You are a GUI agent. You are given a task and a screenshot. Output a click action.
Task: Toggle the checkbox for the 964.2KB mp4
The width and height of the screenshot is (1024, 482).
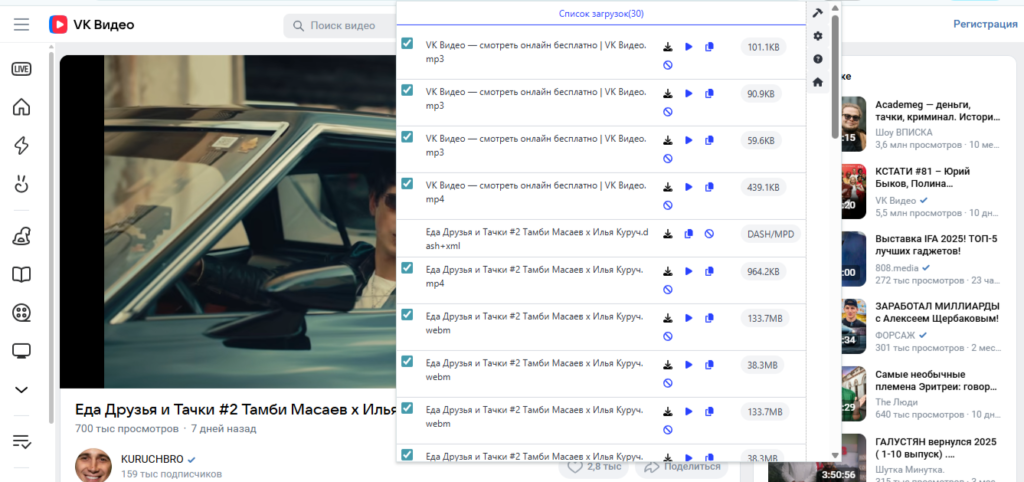407,267
